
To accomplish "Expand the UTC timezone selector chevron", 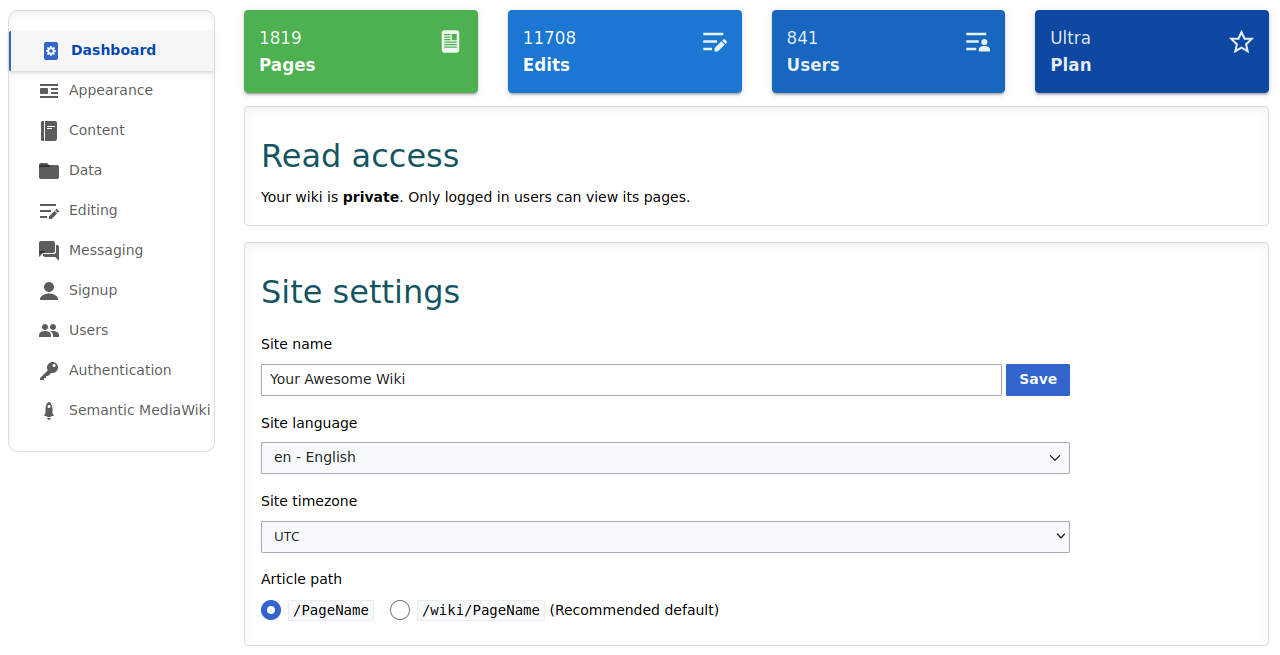I will click(x=1055, y=536).
